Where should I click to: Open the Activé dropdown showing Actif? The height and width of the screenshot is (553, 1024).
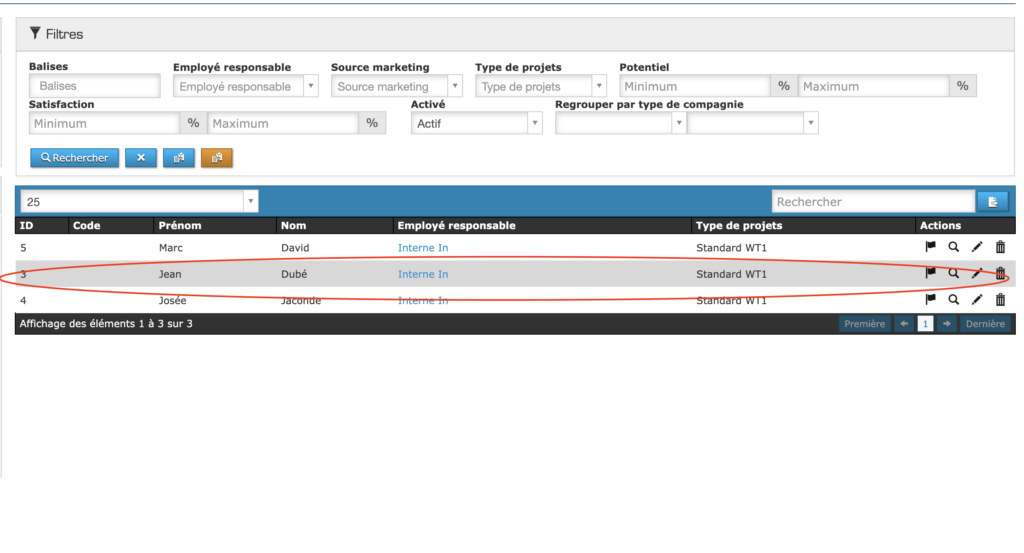(x=476, y=124)
